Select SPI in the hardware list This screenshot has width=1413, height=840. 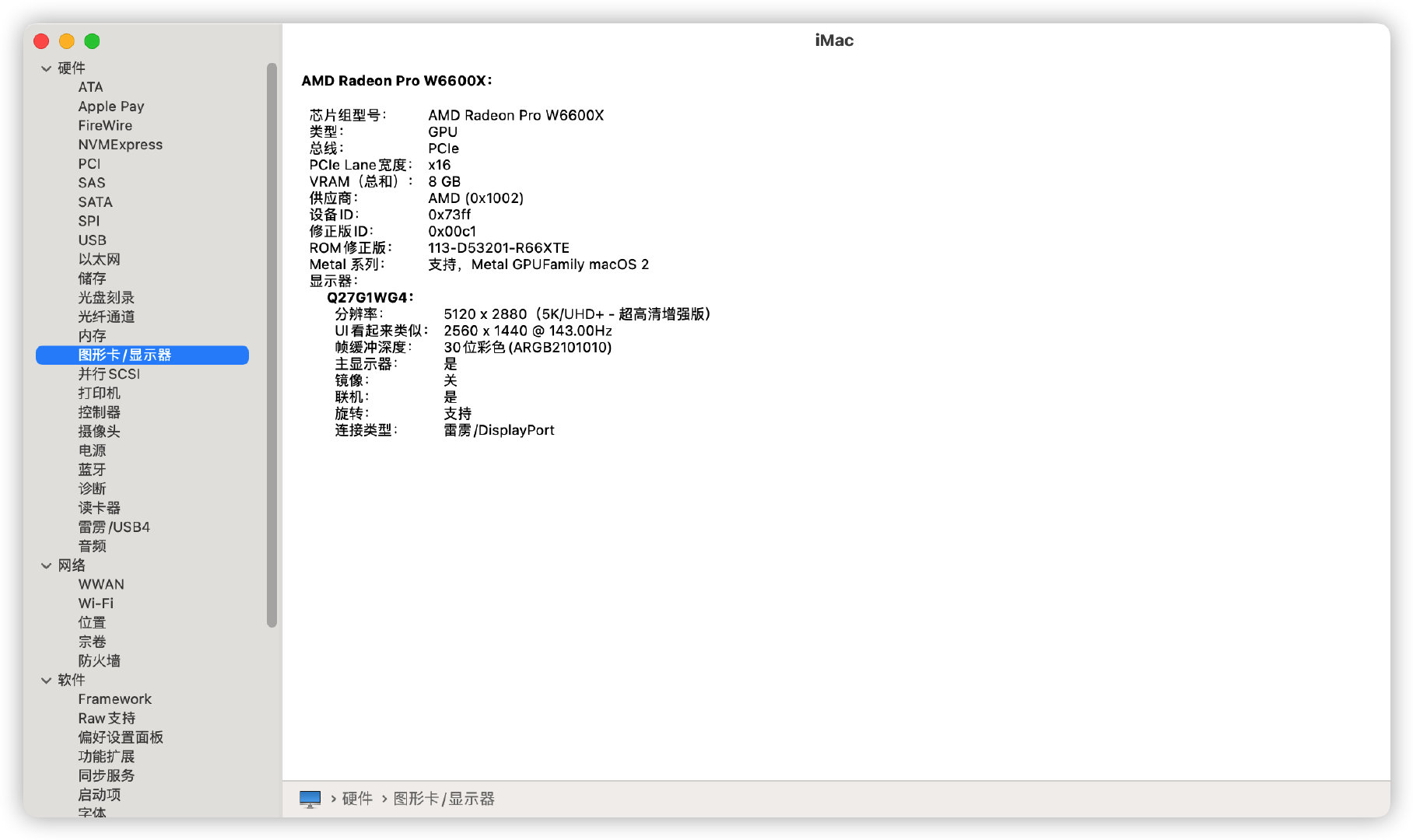(x=89, y=221)
